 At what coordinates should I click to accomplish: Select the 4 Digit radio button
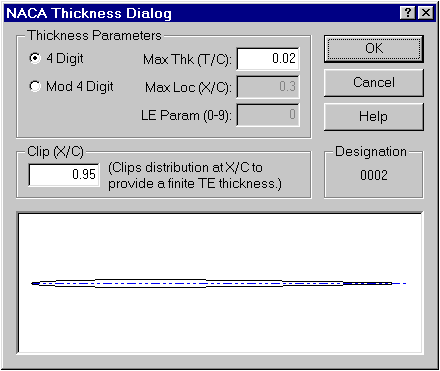click(35, 58)
